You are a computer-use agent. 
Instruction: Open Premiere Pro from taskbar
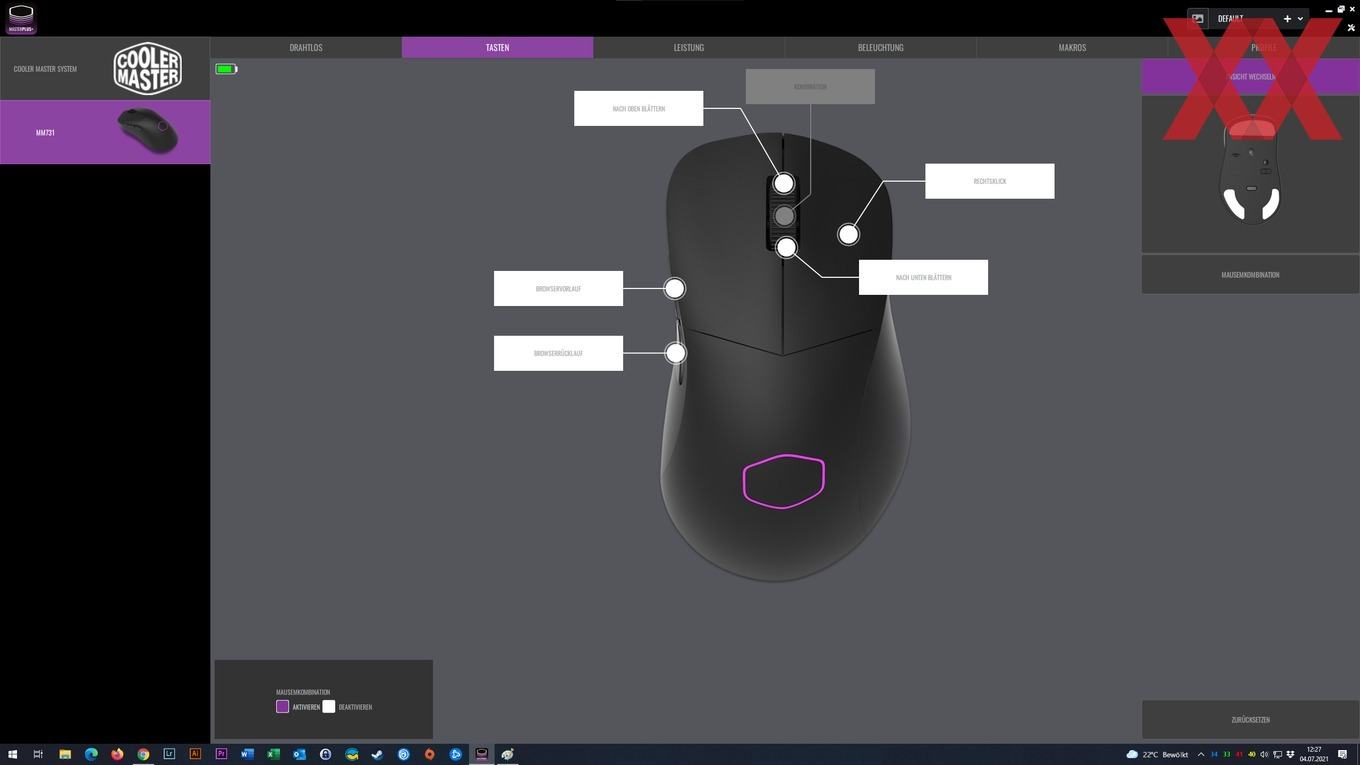[x=221, y=754]
